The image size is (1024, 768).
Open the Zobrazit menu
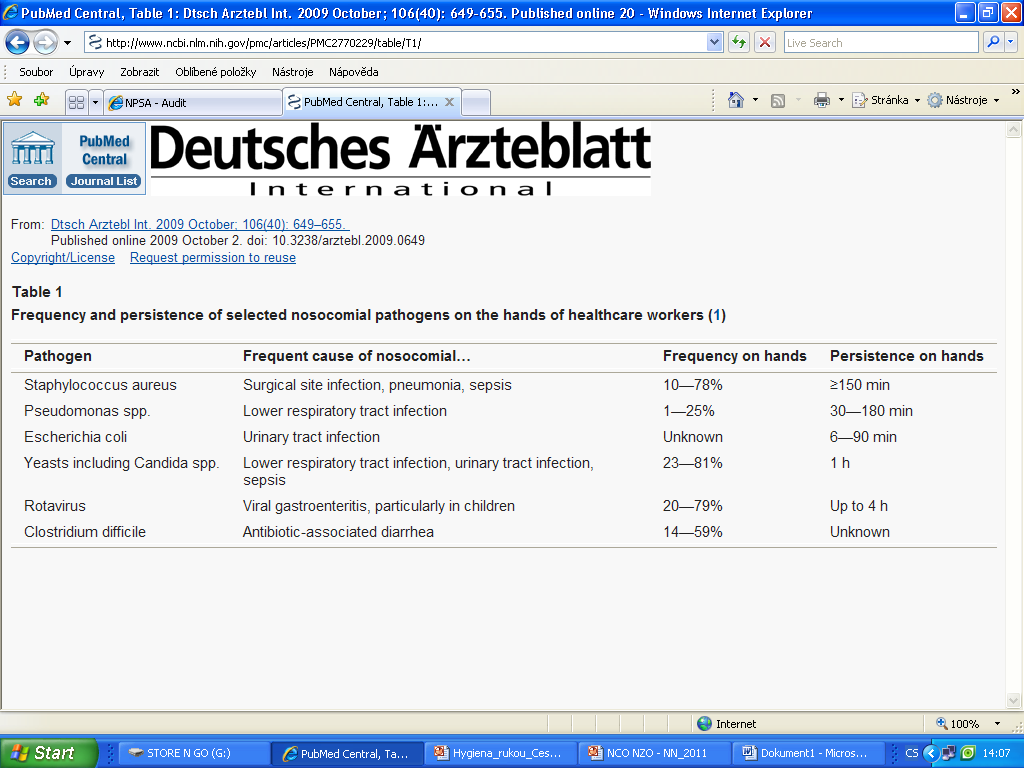coord(139,72)
